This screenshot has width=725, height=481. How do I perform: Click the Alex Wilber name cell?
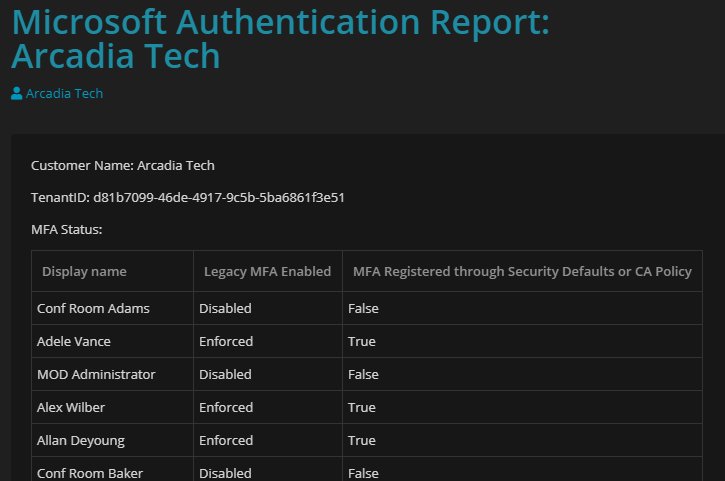pyautogui.click(x=71, y=407)
